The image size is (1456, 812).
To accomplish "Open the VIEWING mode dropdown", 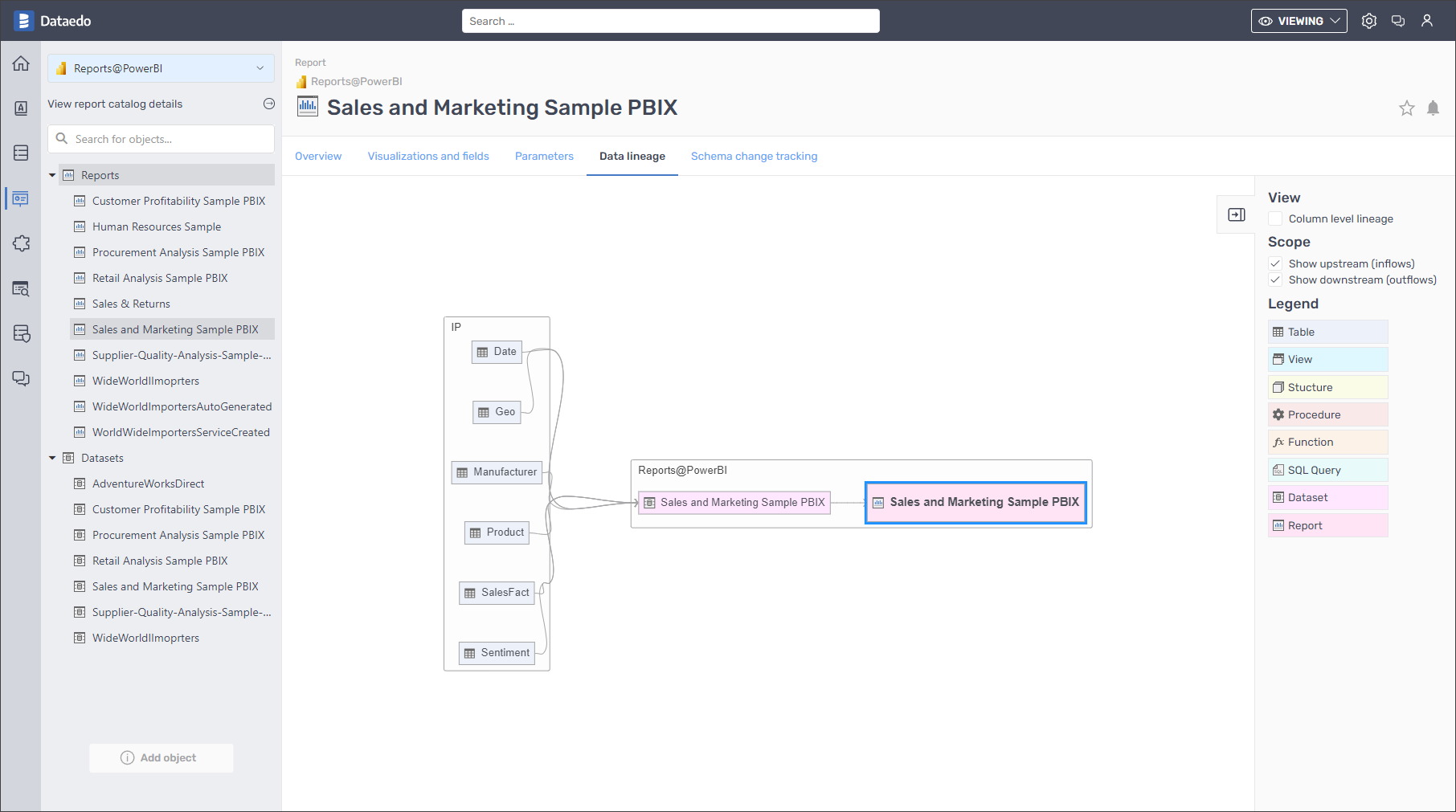I will pyautogui.click(x=1299, y=21).
